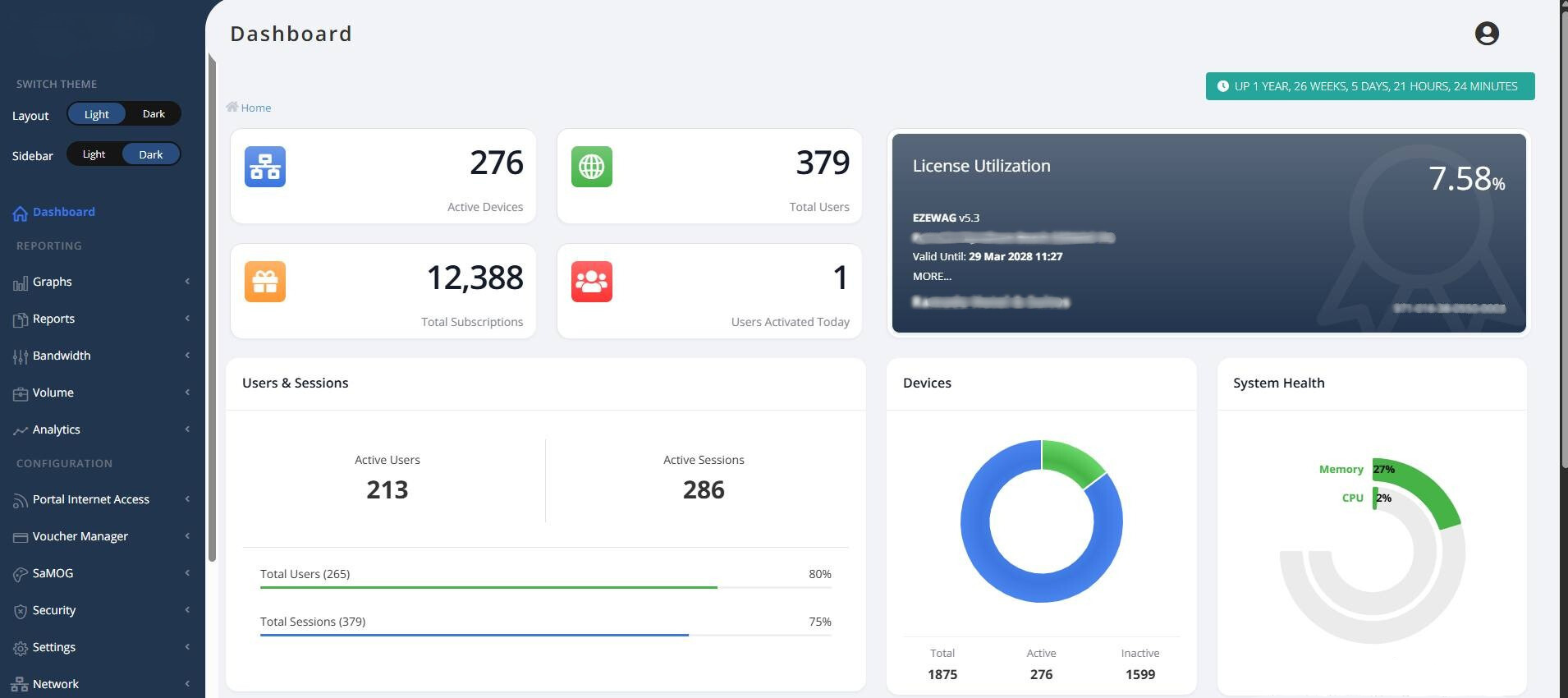Click the Total Users green progress bar
The image size is (1568, 698).
(488, 587)
